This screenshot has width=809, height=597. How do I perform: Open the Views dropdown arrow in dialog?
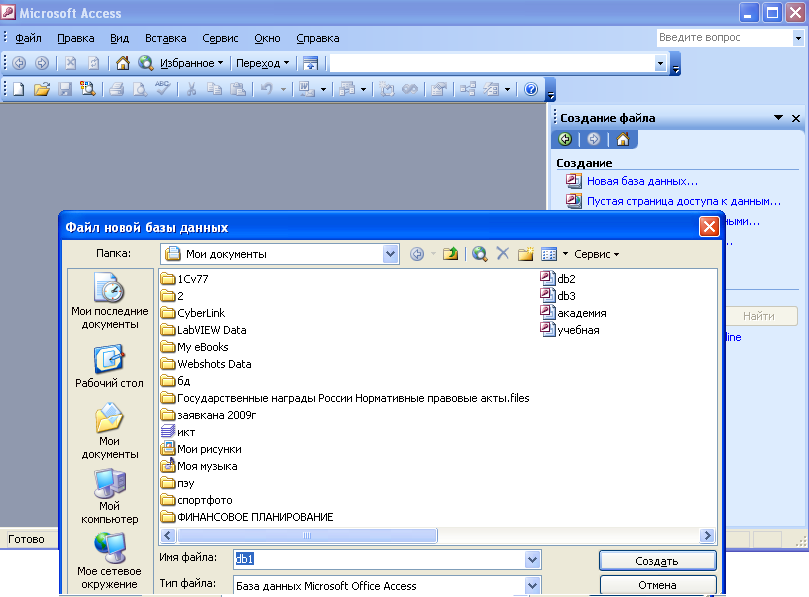[565, 254]
